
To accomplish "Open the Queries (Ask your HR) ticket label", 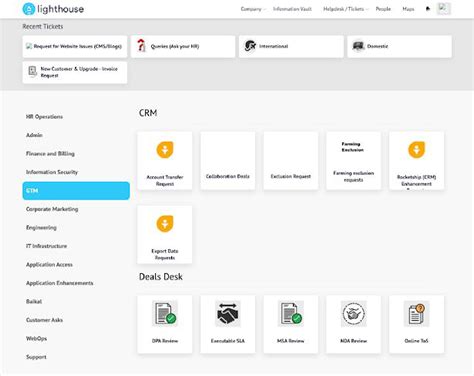I will coord(175,46).
